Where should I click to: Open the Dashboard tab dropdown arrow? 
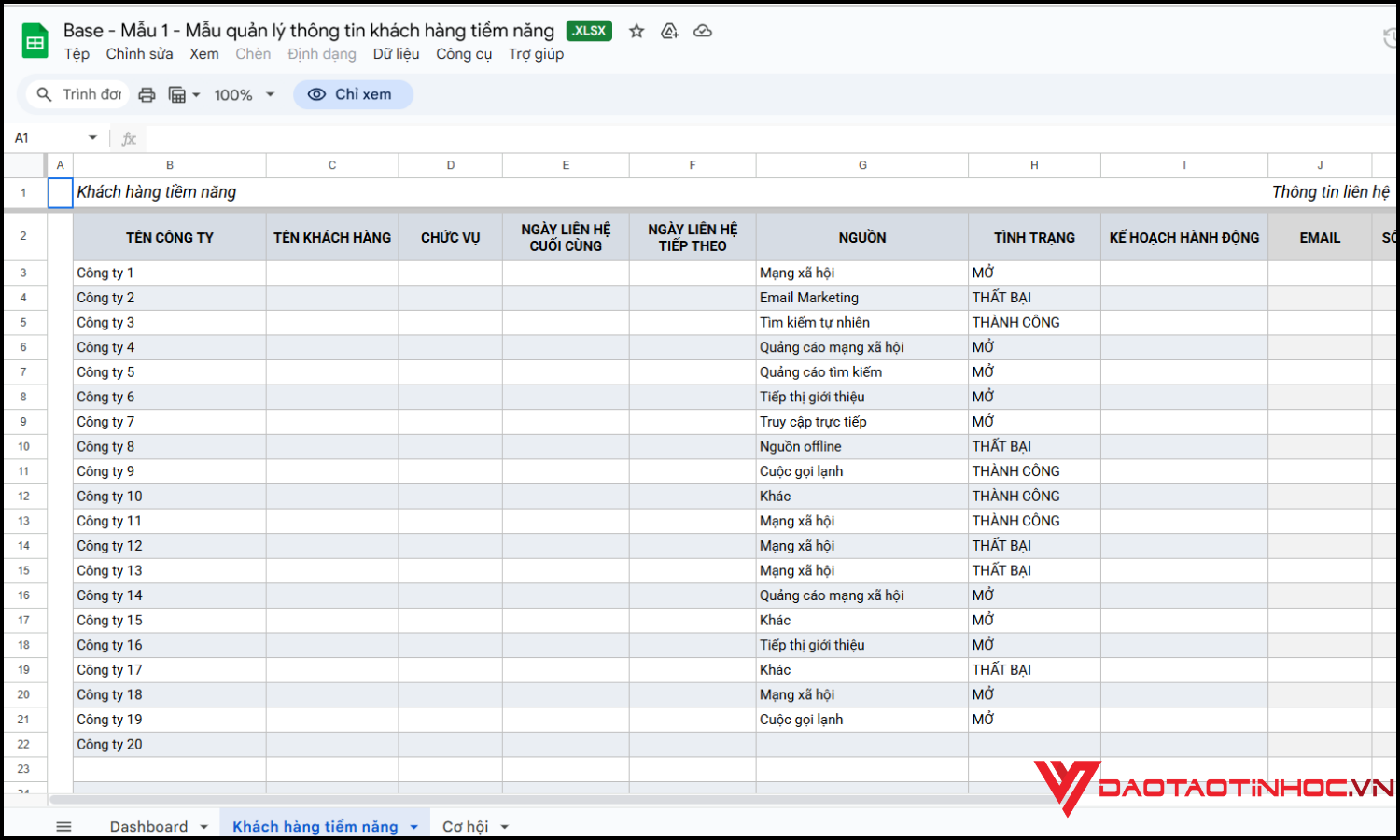click(203, 827)
